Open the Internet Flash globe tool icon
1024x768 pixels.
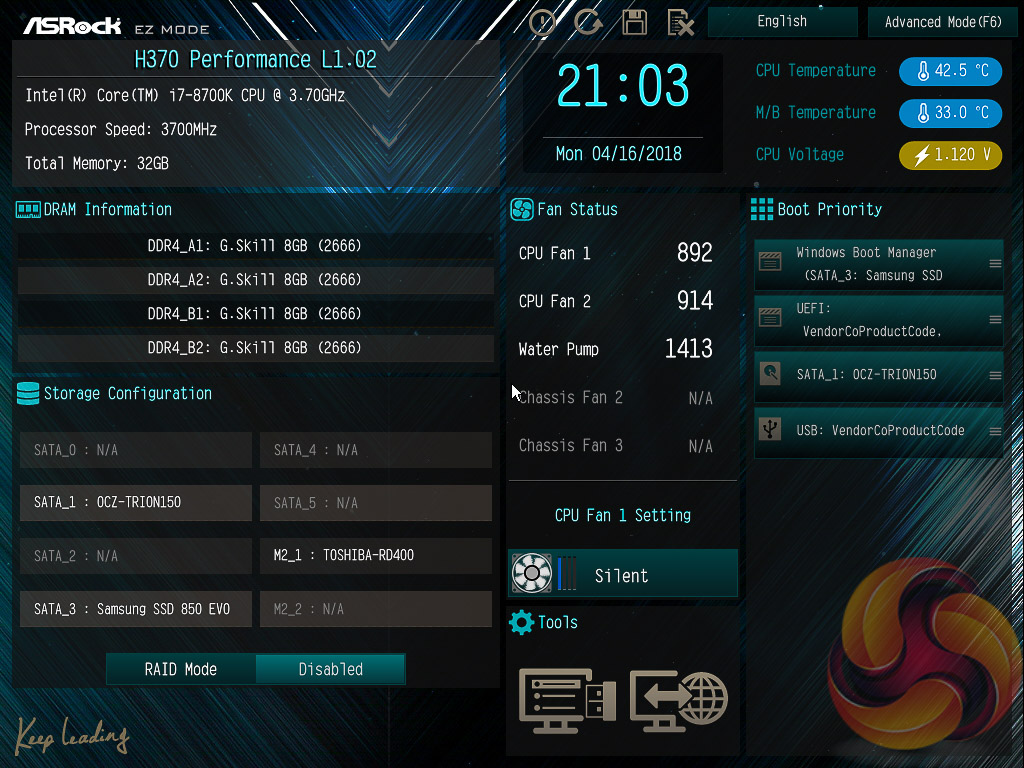[x=679, y=700]
